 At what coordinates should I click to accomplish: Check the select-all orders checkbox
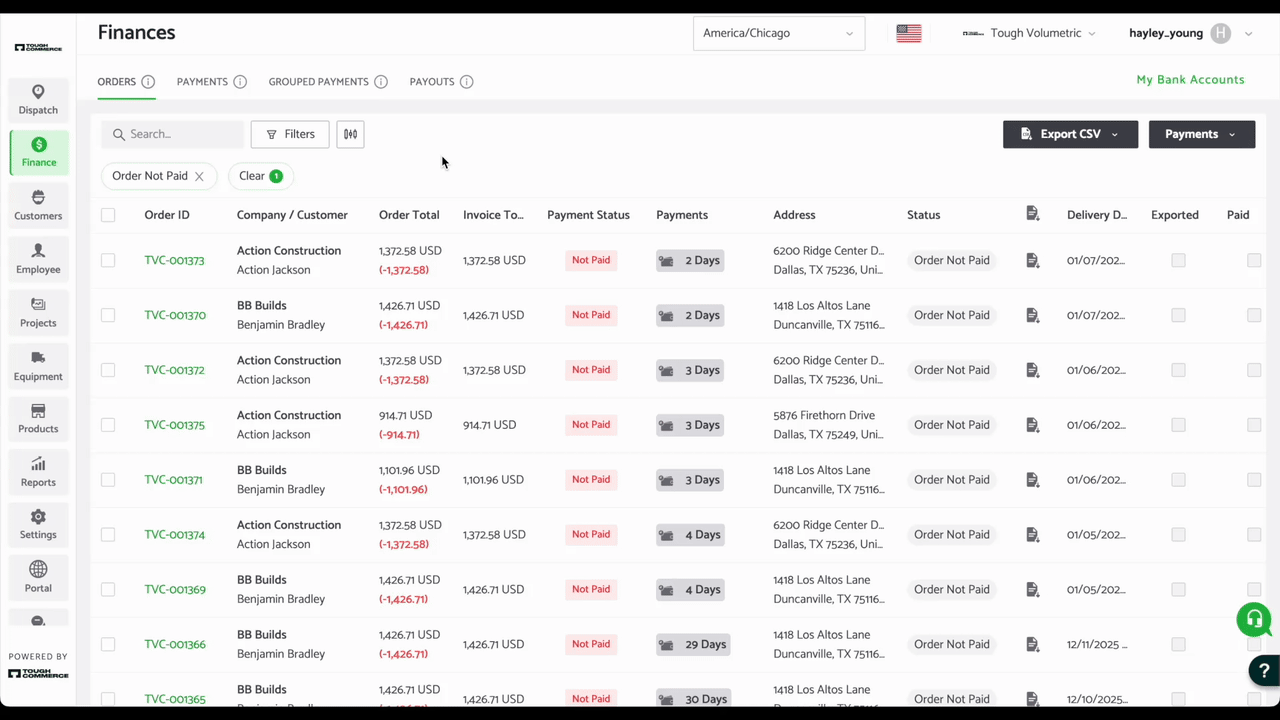pyautogui.click(x=107, y=214)
